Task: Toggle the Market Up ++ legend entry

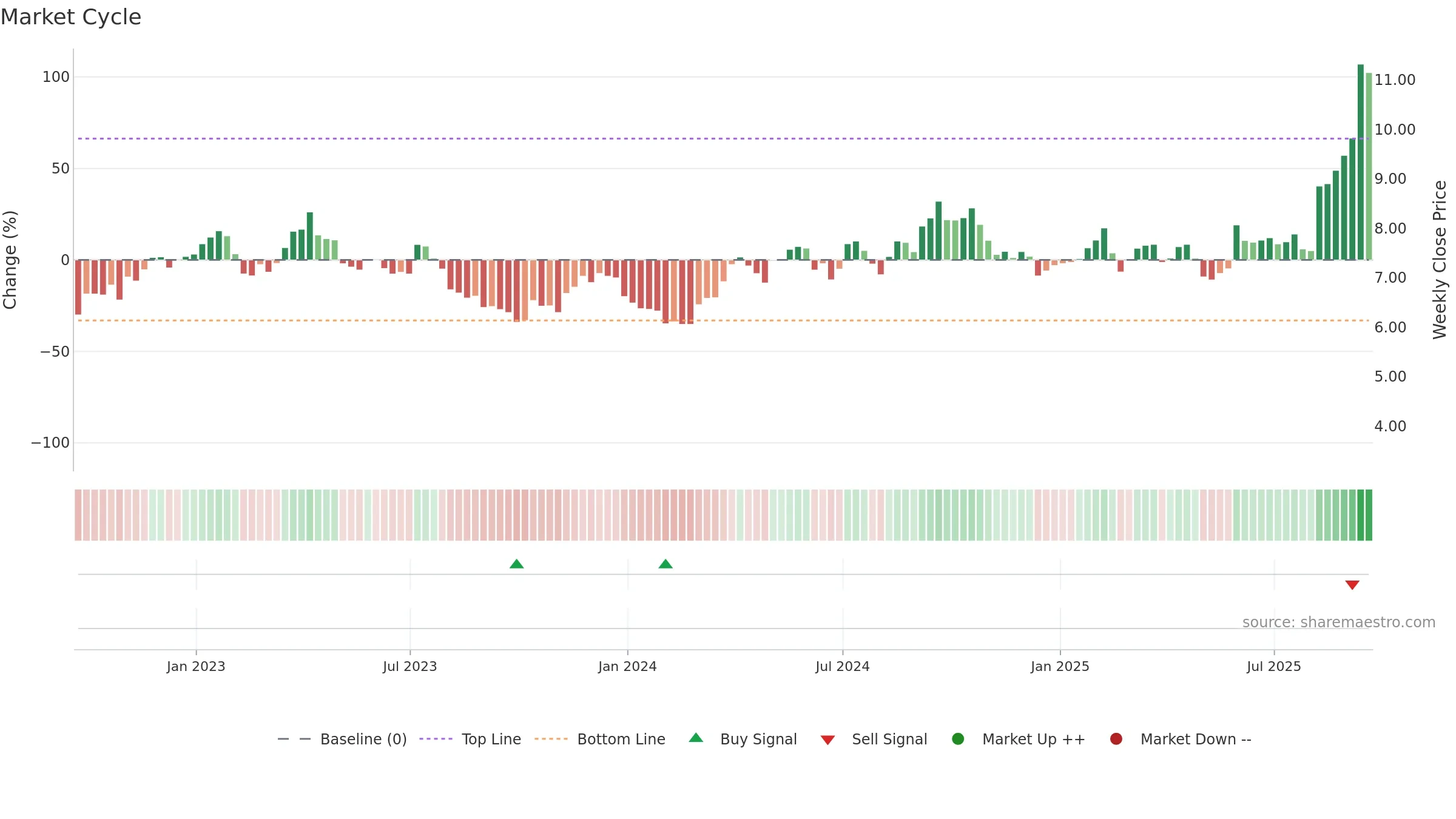Action: point(1019,739)
